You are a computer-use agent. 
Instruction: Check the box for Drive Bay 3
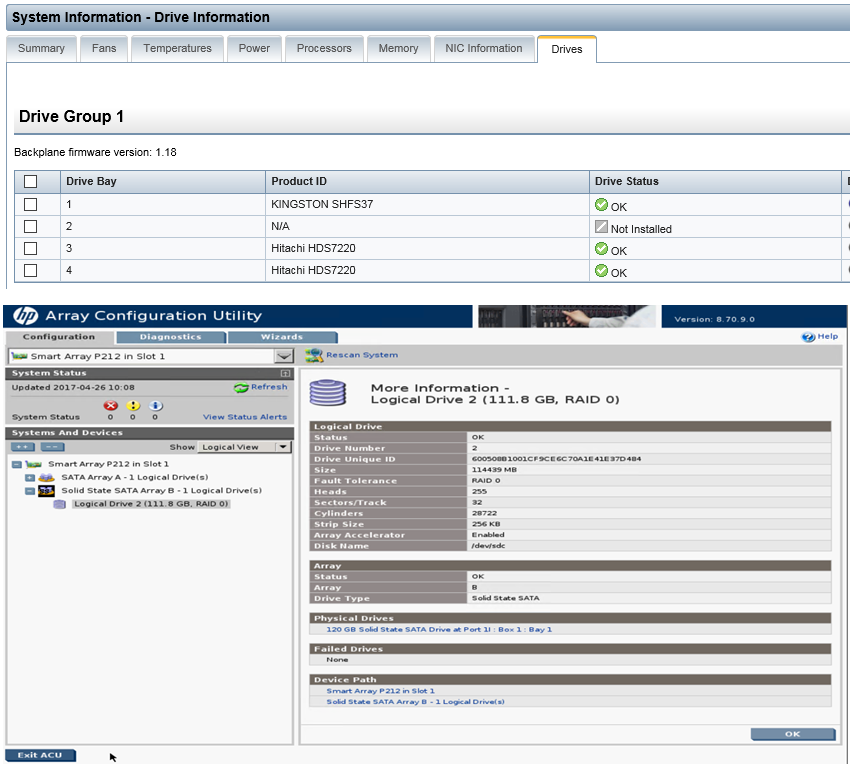(x=30, y=249)
